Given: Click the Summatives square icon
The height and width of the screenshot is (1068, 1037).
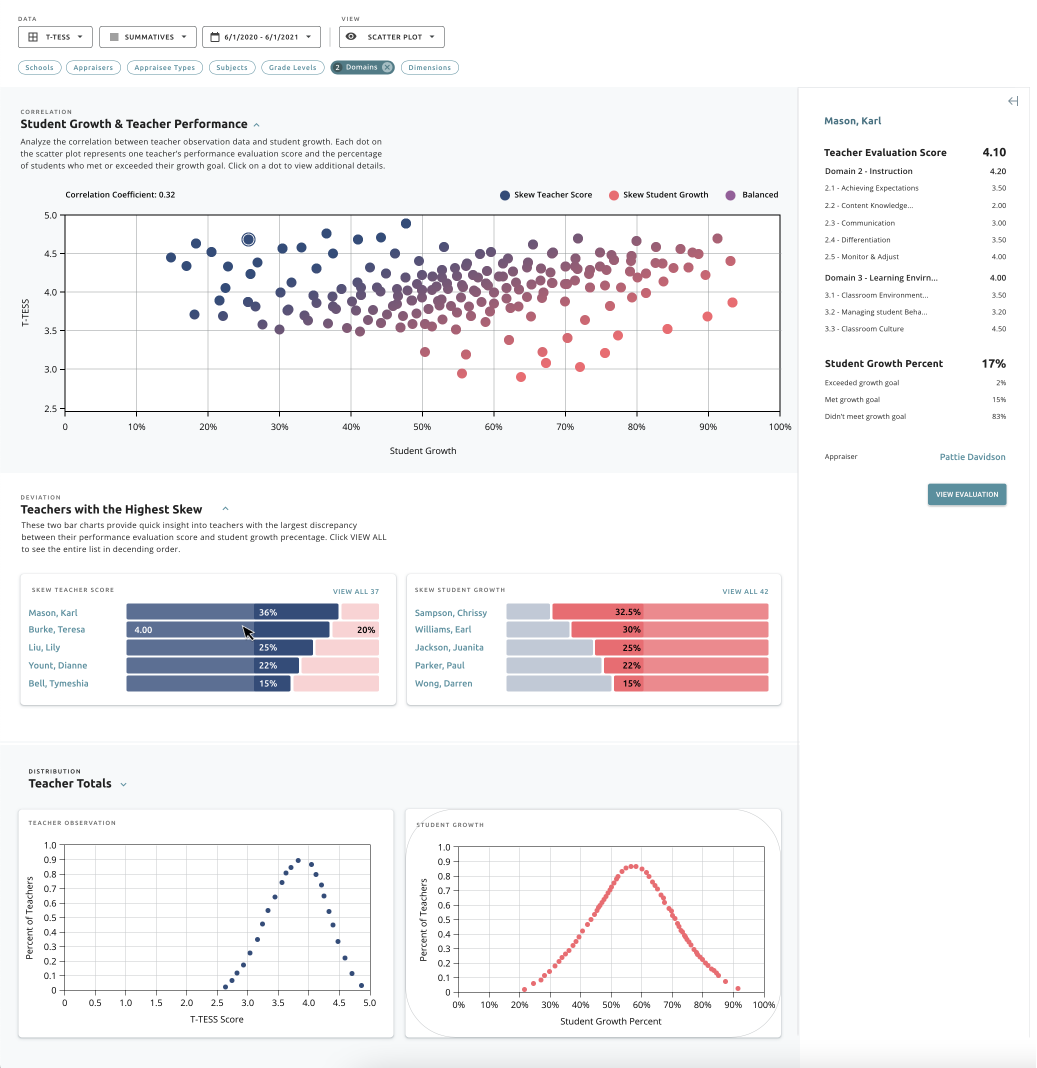Looking at the screenshot, I should [114, 37].
